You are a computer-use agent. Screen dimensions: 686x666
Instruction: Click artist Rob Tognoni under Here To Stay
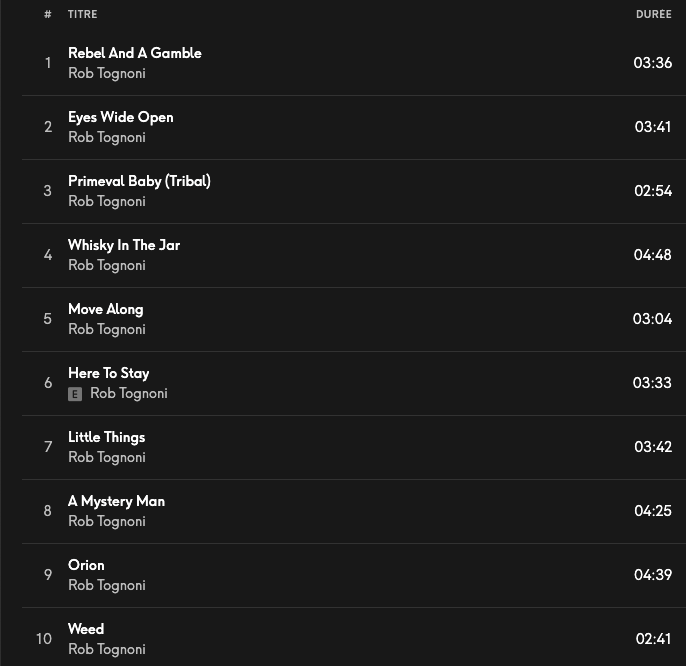pos(129,394)
